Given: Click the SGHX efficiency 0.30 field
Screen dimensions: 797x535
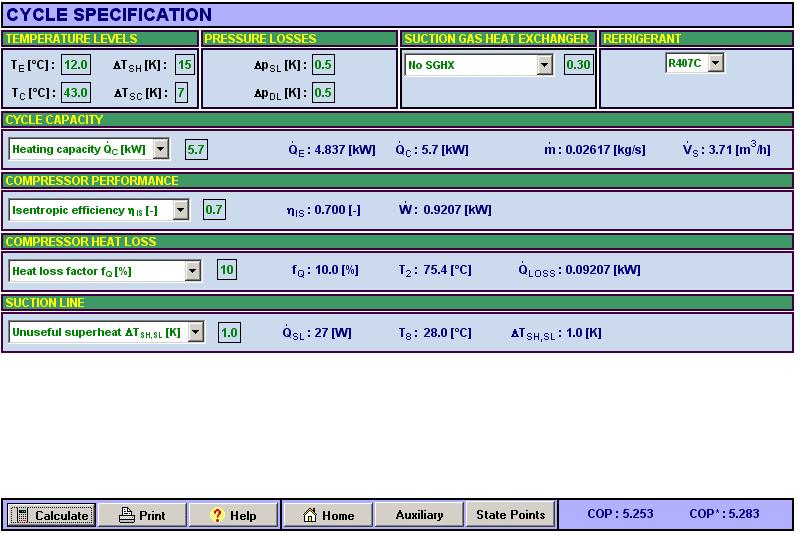Looking at the screenshot, I should tap(578, 65).
